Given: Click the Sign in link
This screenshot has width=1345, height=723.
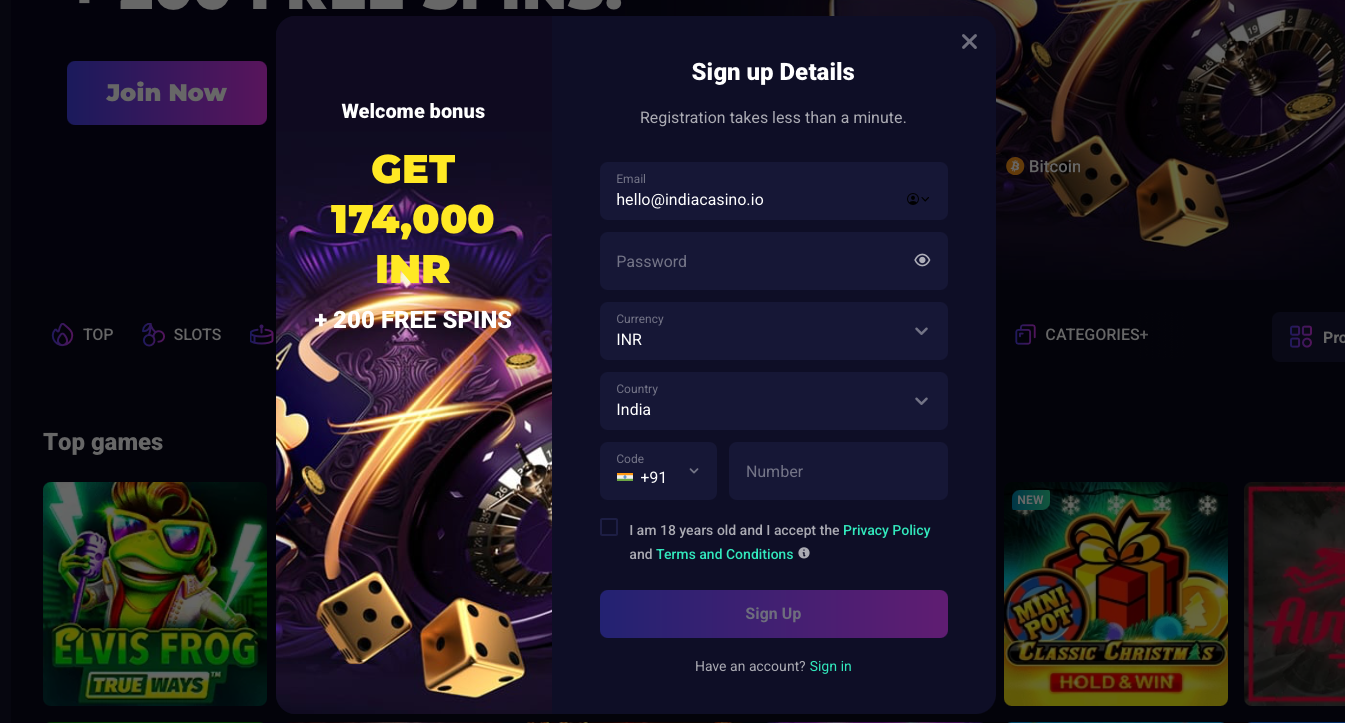Looking at the screenshot, I should pyautogui.click(x=830, y=666).
